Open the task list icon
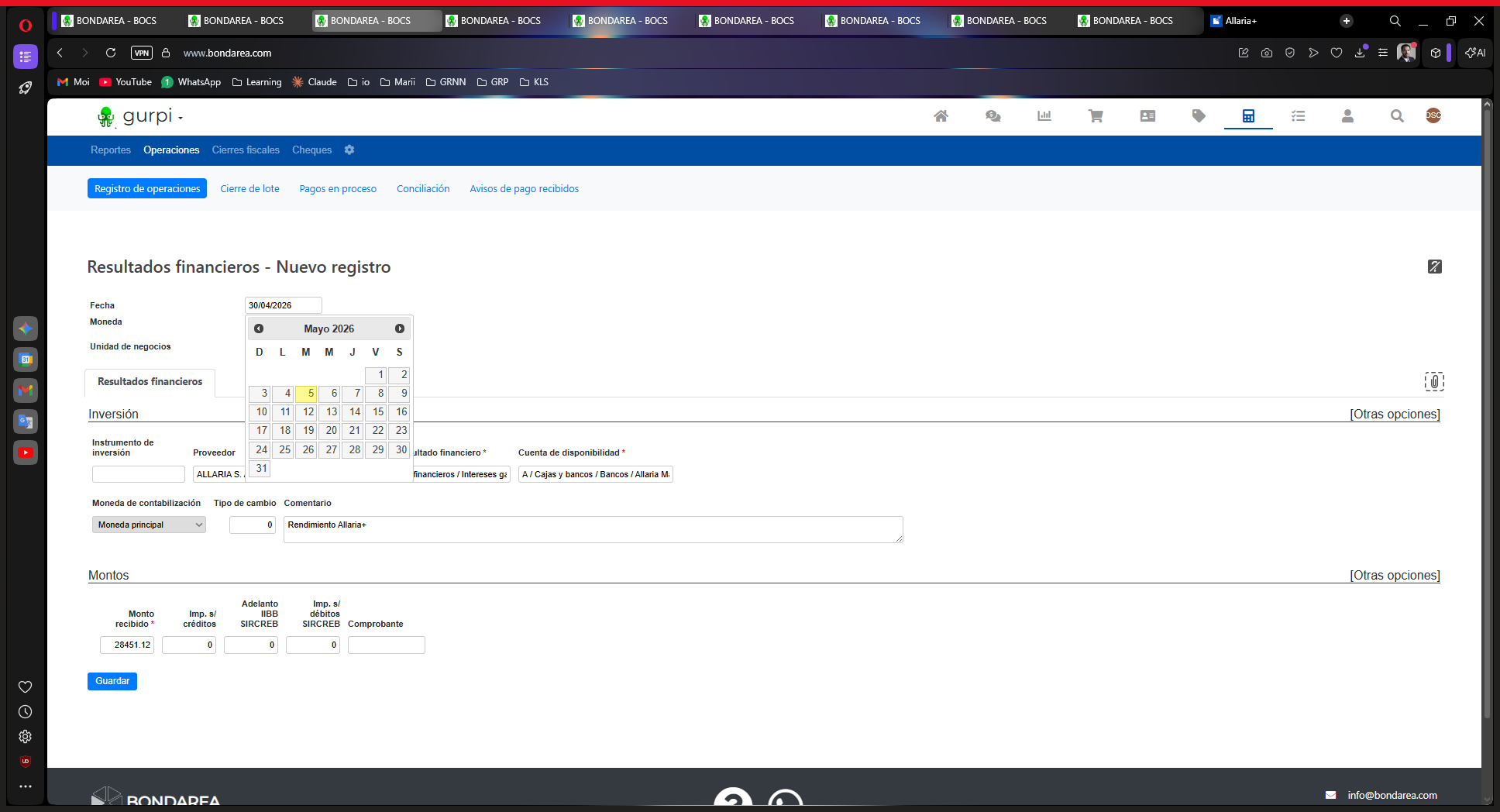Viewport: 1500px width, 812px height. [1299, 116]
